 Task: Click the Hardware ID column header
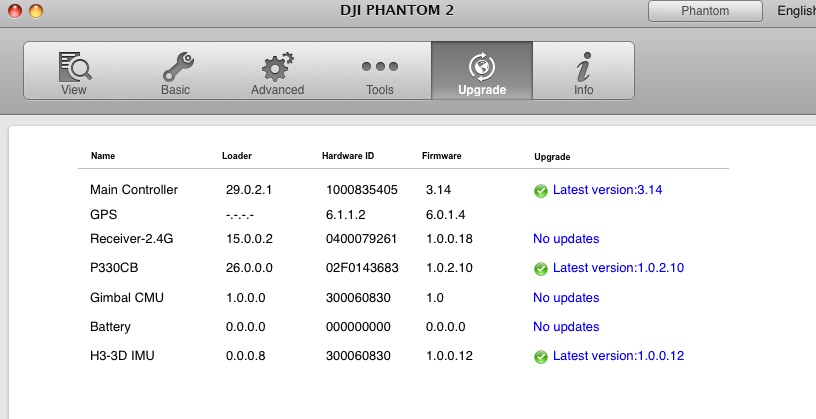(348, 156)
